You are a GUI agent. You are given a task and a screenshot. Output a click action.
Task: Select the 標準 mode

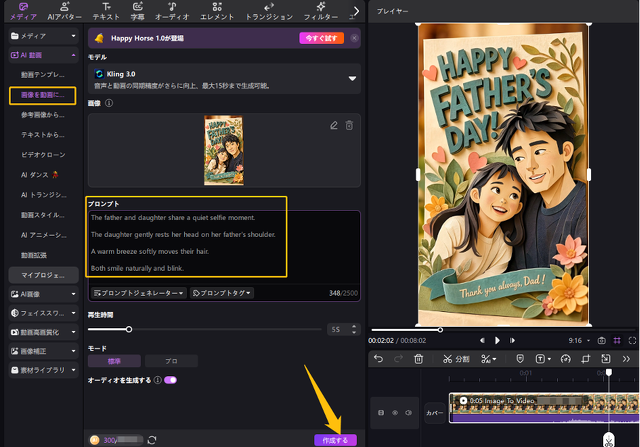pyautogui.click(x=114, y=361)
